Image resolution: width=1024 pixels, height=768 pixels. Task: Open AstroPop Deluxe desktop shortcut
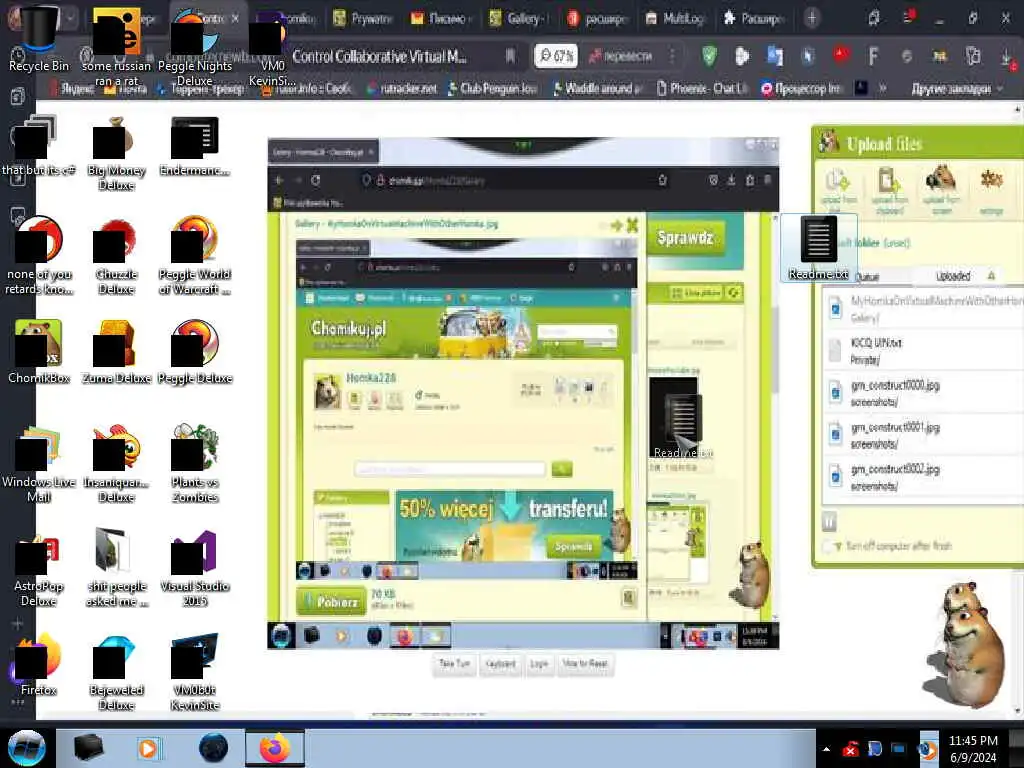[x=38, y=568]
